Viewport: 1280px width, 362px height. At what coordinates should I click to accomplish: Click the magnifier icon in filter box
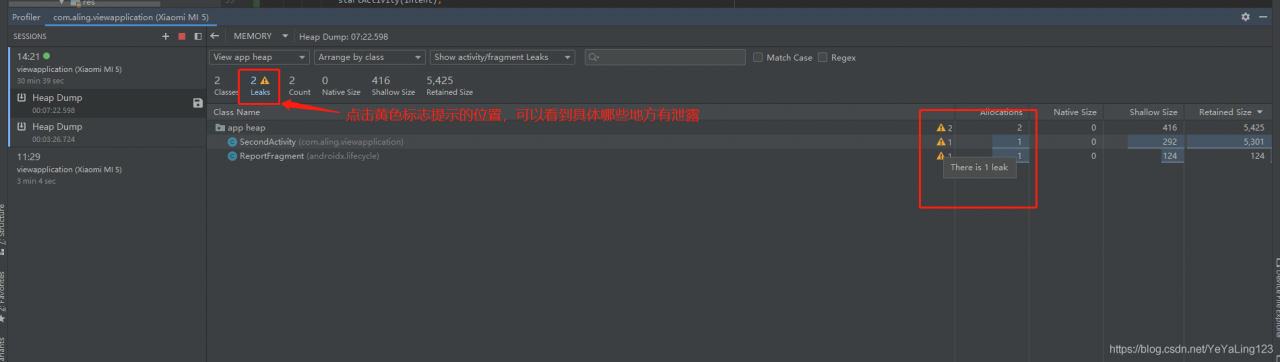coord(594,58)
